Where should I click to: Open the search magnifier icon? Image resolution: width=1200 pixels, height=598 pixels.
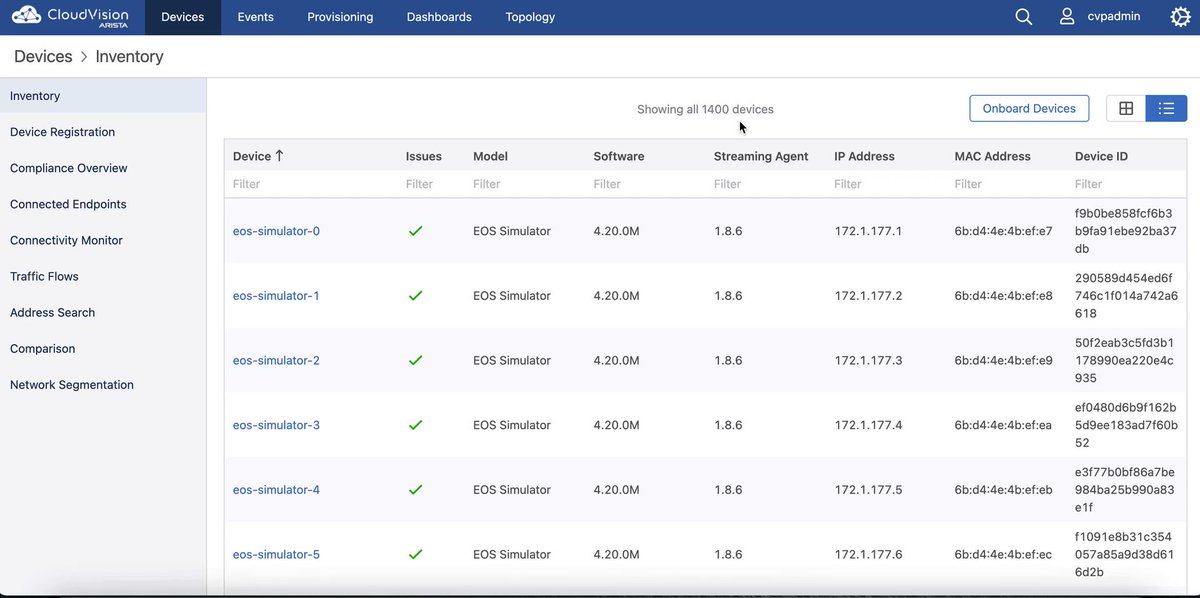(1023, 17)
